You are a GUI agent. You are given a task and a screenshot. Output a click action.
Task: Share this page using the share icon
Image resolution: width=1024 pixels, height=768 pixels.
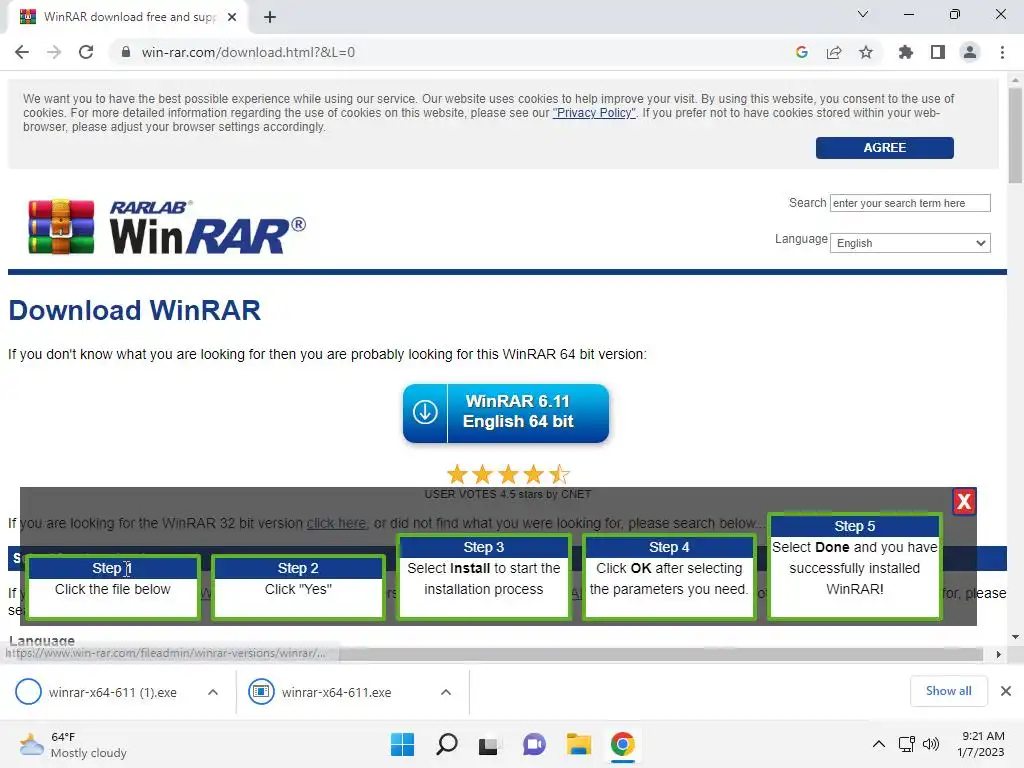point(834,52)
